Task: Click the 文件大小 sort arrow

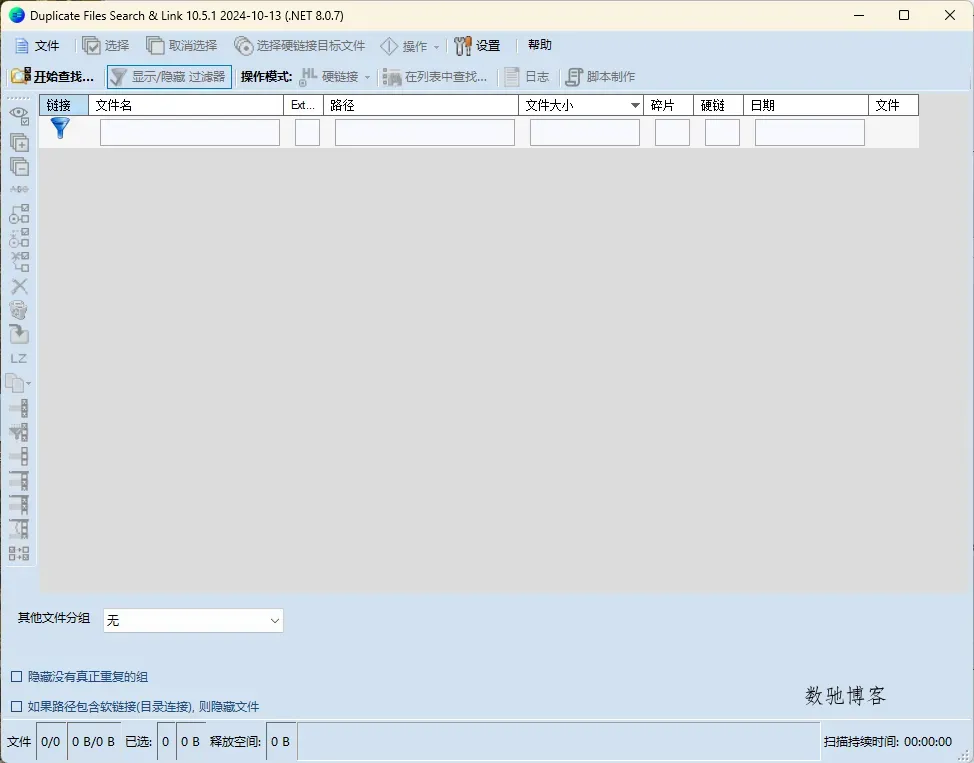Action: (x=635, y=106)
